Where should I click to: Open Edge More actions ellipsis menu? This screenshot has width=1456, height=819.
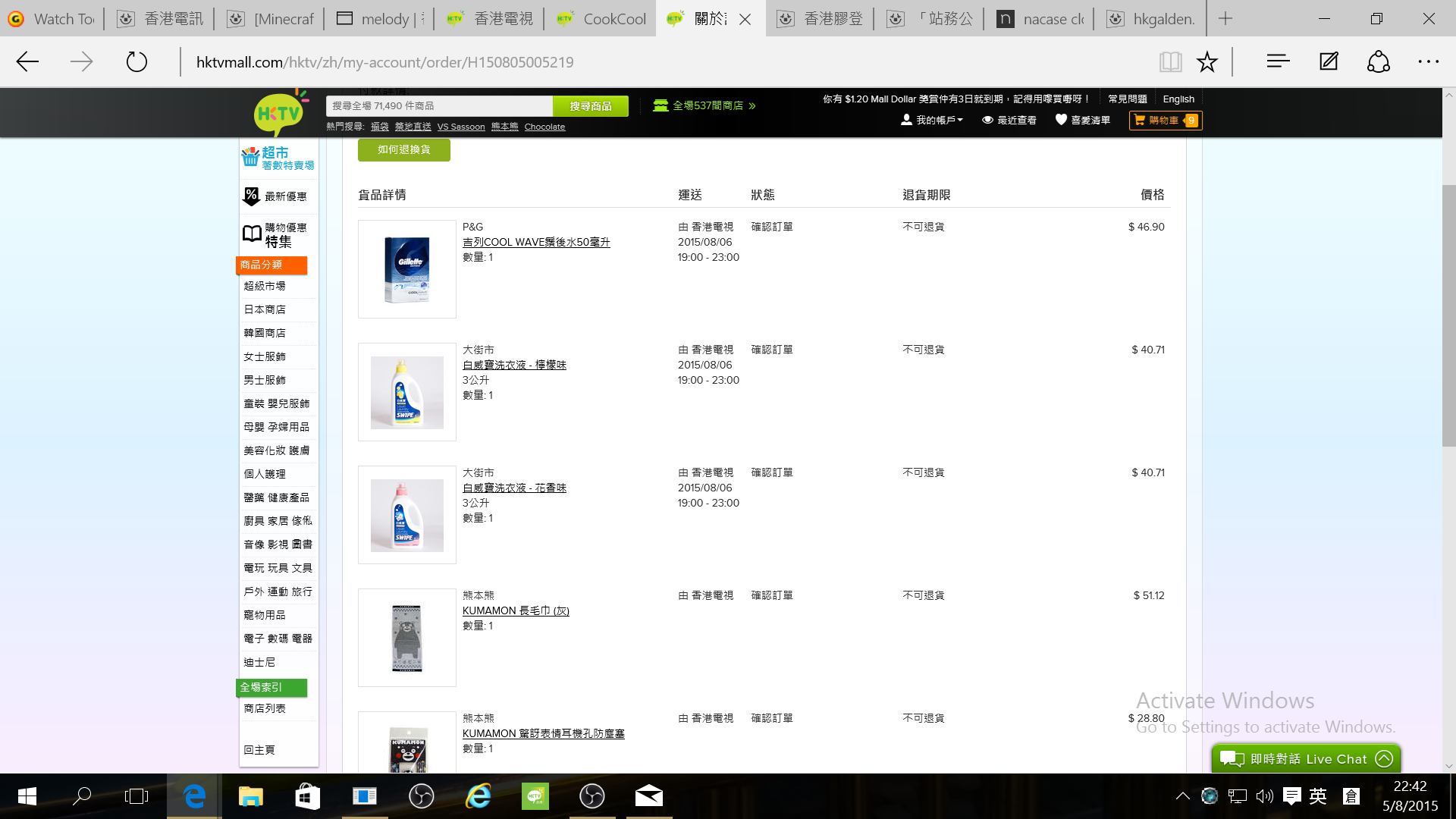click(1428, 62)
